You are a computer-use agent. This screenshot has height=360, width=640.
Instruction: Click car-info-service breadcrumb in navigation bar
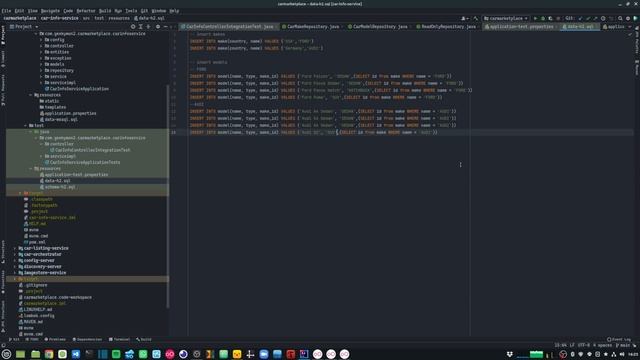pyautogui.click(x=60, y=18)
